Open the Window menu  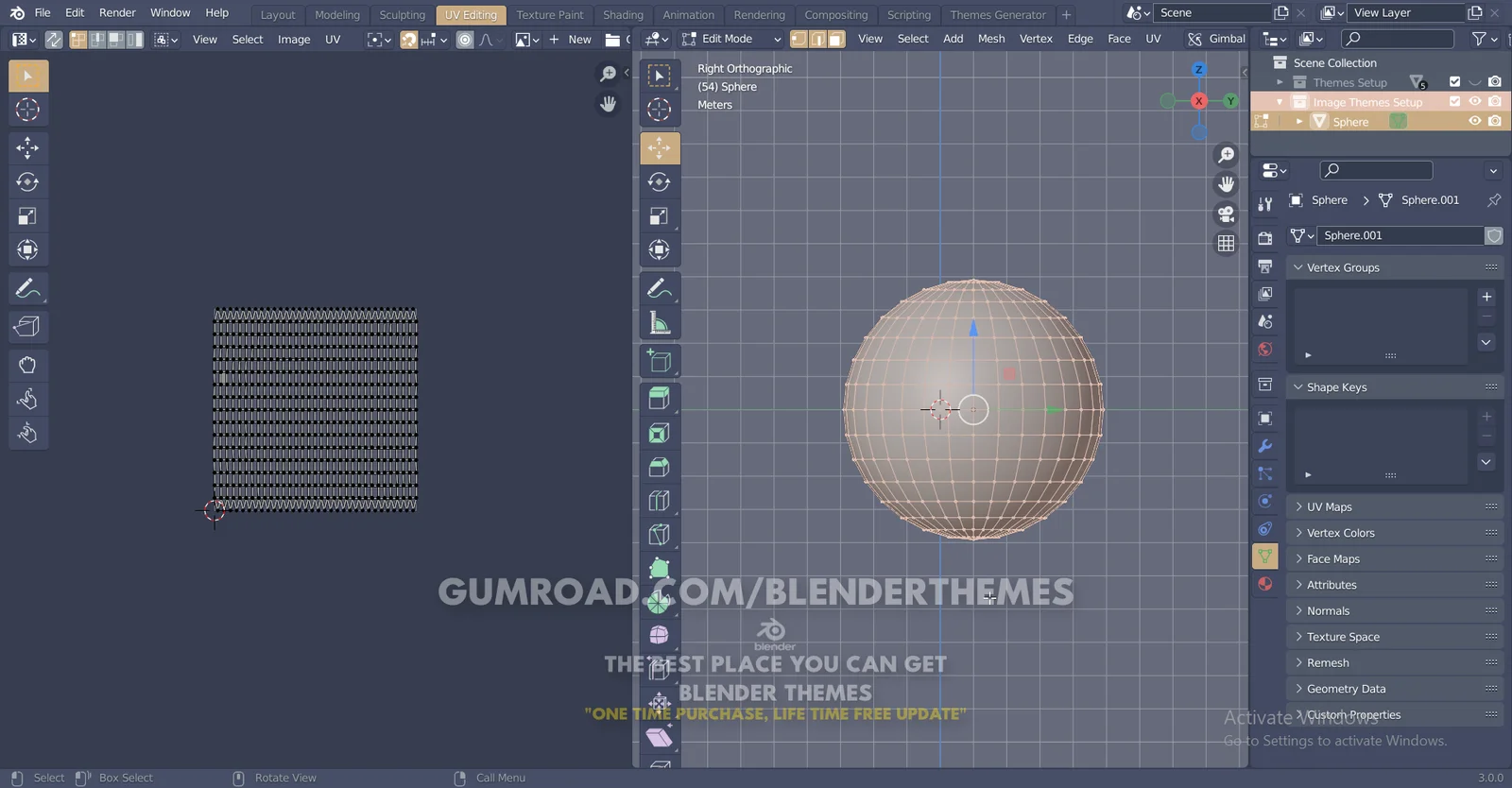(170, 12)
